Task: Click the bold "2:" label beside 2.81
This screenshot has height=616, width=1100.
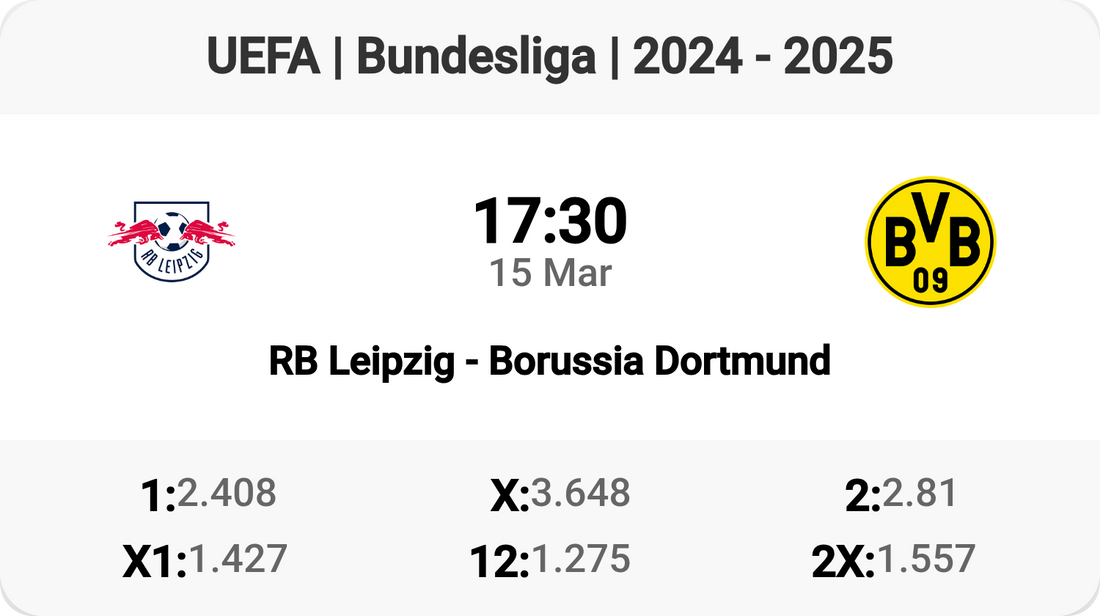Action: [862, 496]
